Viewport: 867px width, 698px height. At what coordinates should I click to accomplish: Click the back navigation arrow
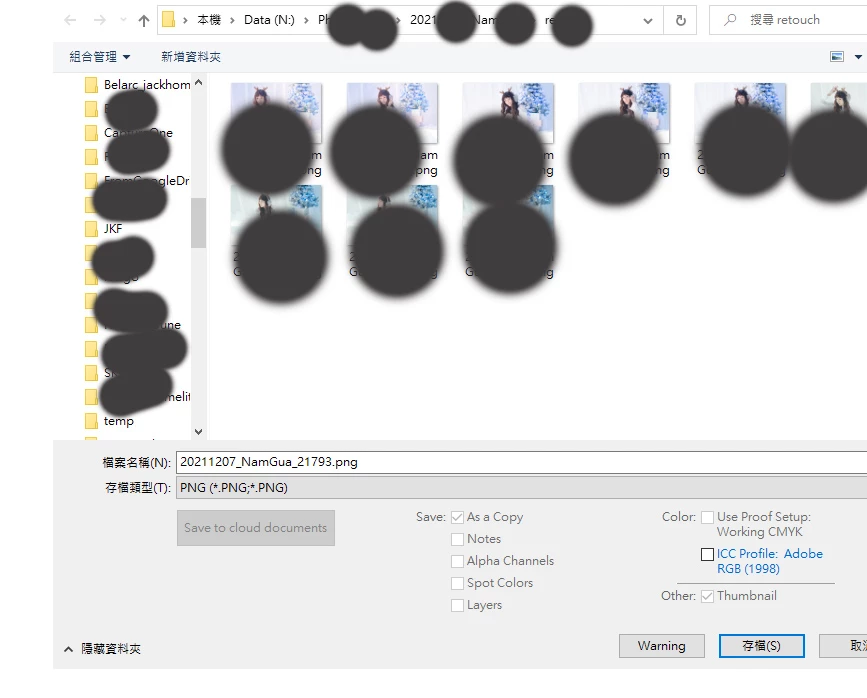pos(70,20)
